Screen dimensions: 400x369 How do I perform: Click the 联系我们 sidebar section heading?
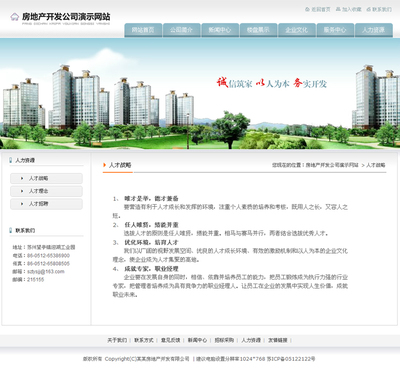point(25,230)
